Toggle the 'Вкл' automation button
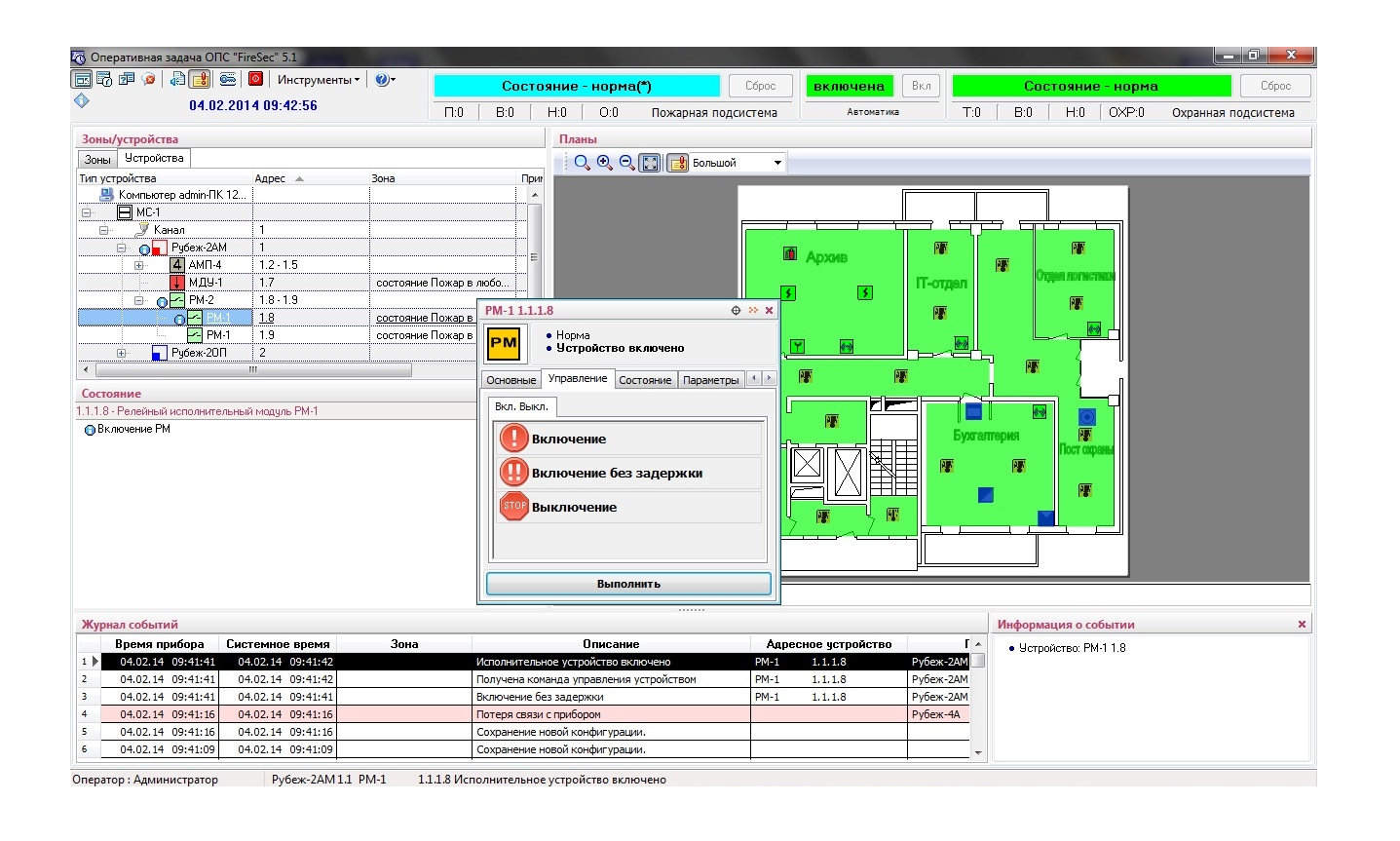1400x841 pixels. point(921,86)
